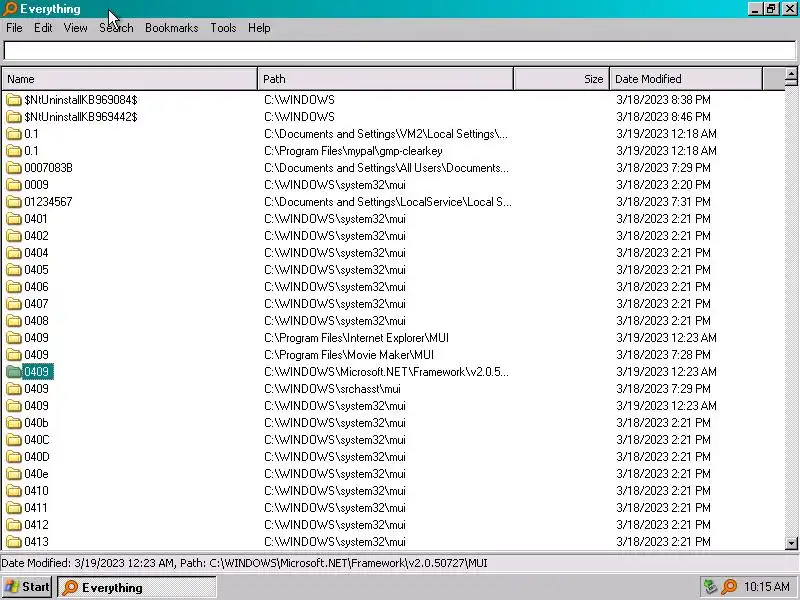Sort results by Size column header
Viewport: 800px width, 600px height.
[562, 79]
